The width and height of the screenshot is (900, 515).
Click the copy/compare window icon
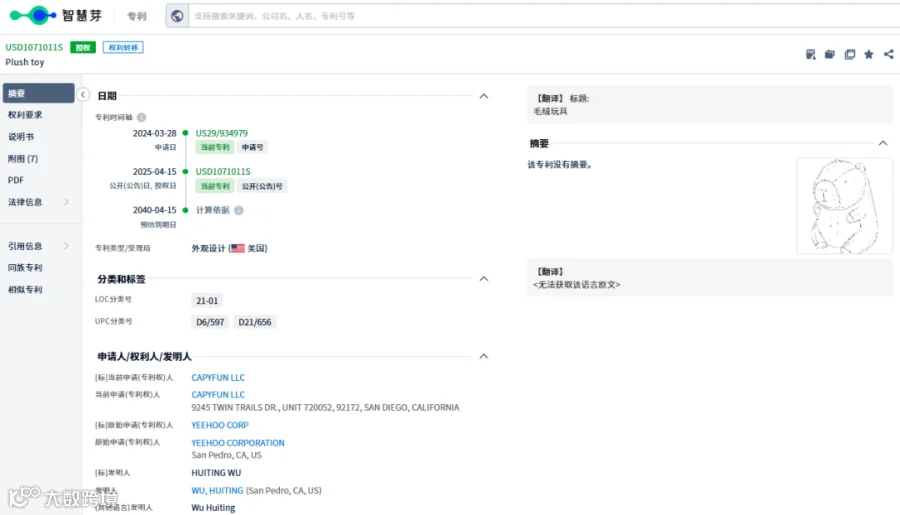[849, 54]
